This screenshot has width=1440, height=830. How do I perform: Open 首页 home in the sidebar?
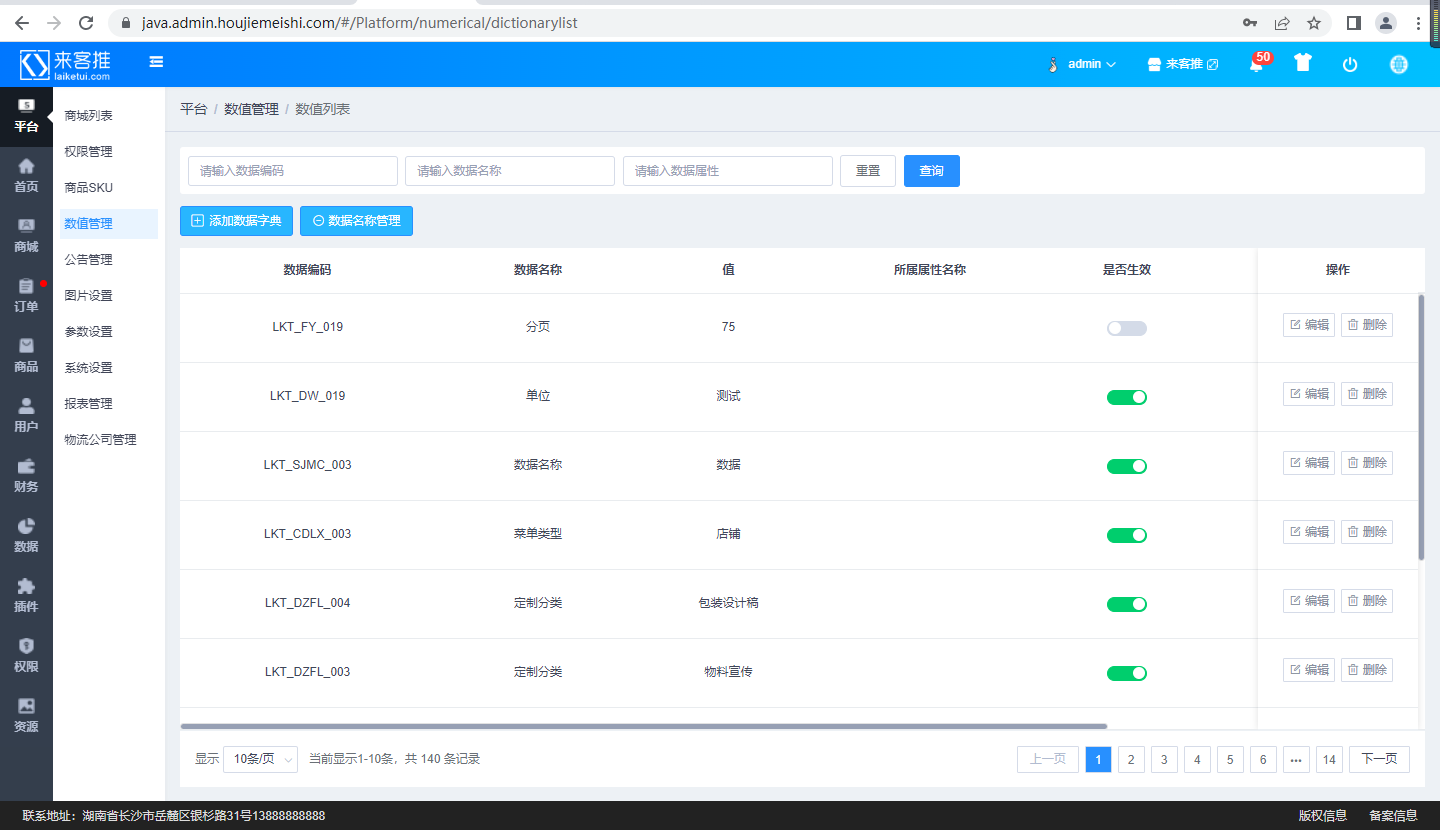point(26,175)
